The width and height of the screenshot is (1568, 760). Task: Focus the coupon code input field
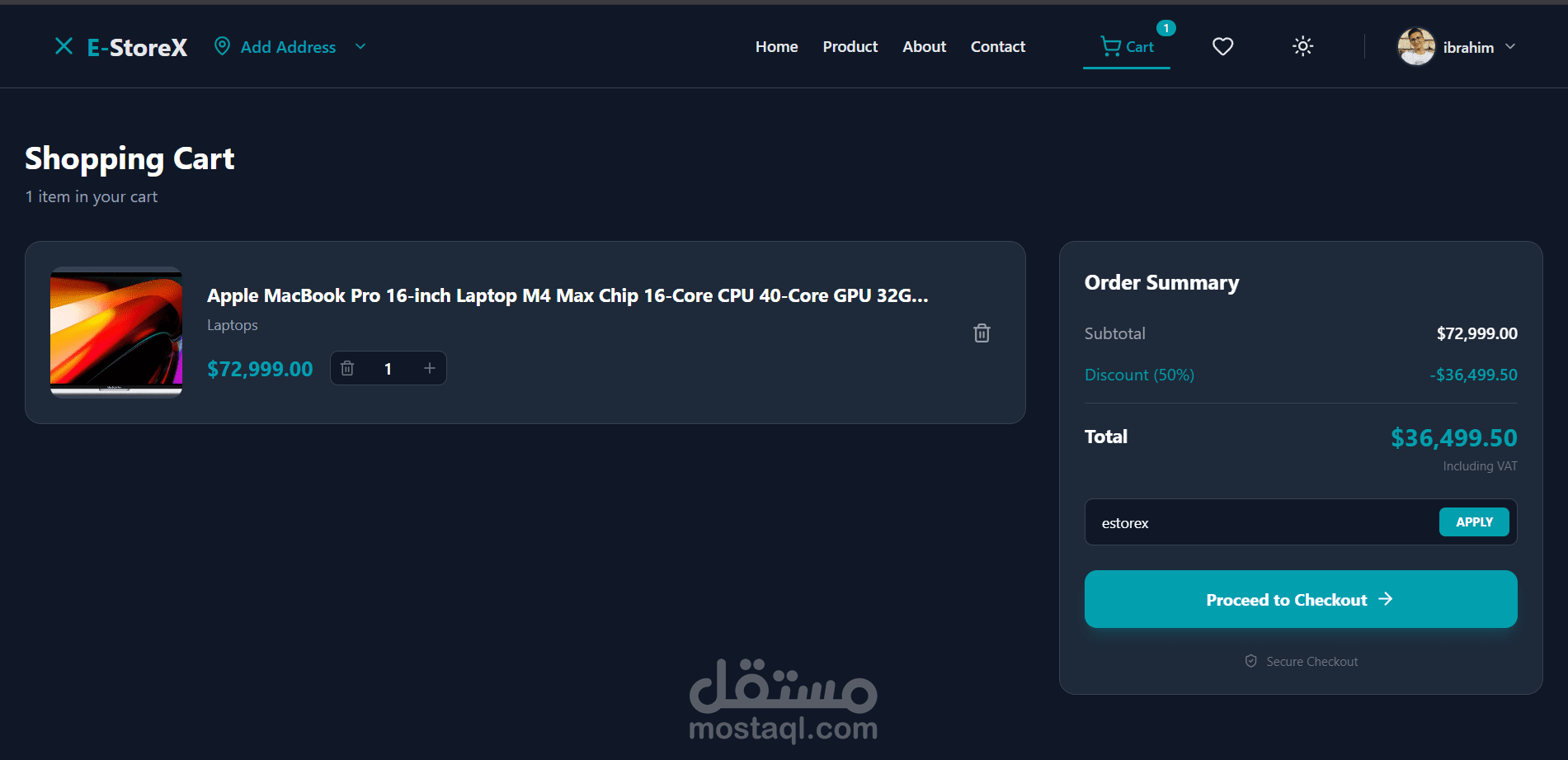pyautogui.click(x=1262, y=522)
